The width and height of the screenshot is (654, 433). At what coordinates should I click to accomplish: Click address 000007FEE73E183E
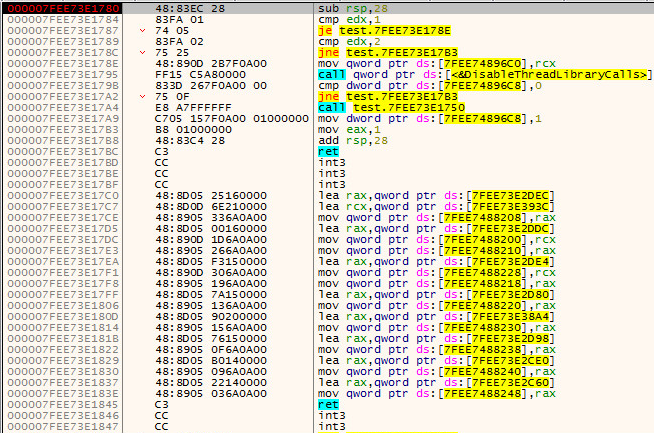pyautogui.click(x=63, y=394)
